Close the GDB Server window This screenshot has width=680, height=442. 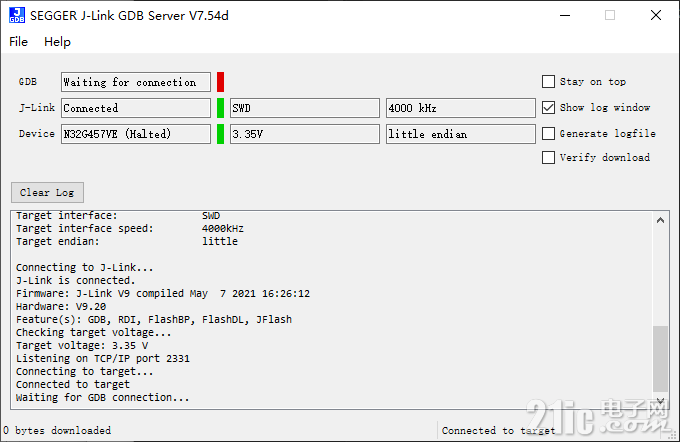tap(656, 16)
